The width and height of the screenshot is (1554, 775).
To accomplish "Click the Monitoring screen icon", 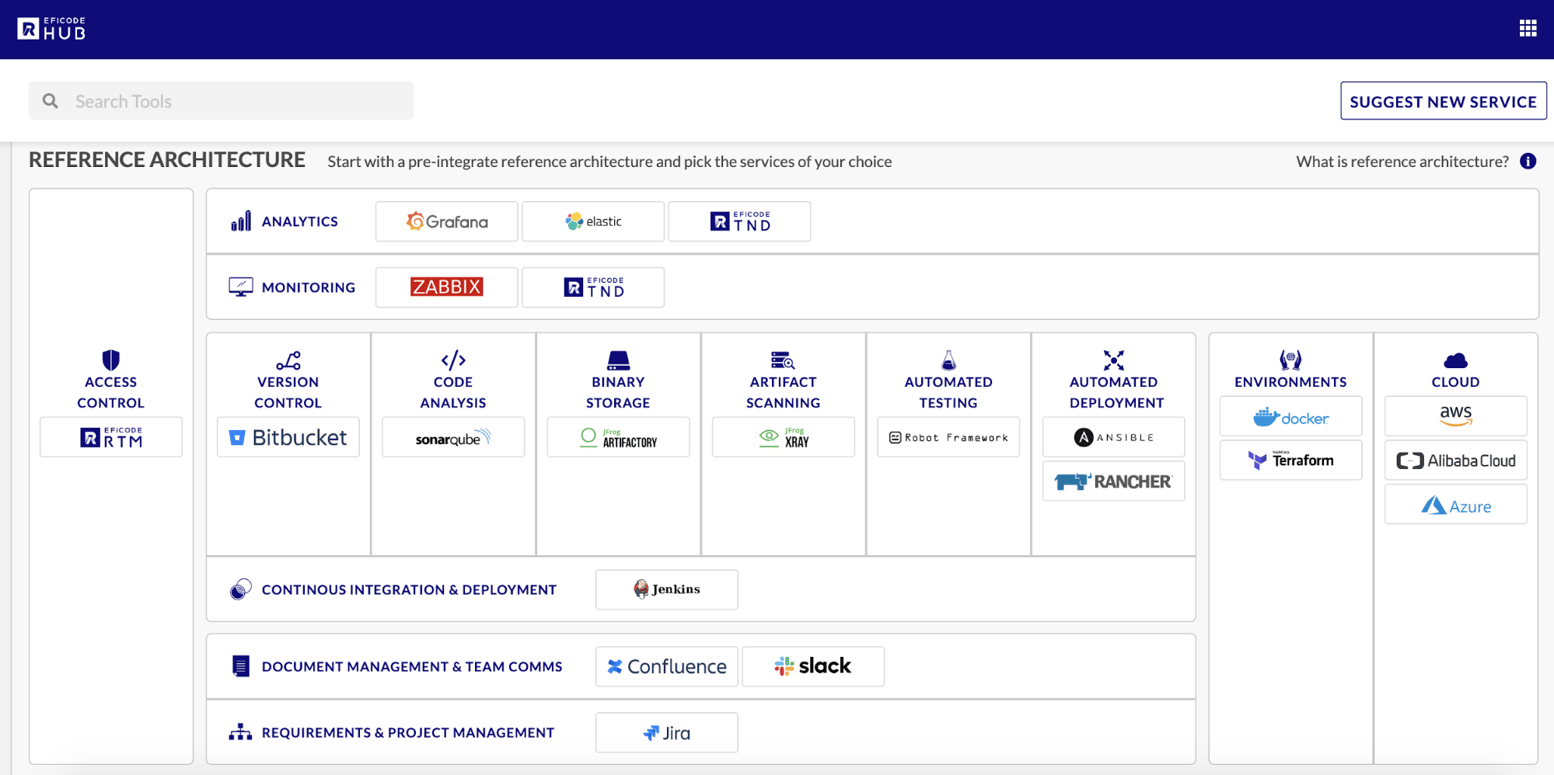I will (x=242, y=286).
